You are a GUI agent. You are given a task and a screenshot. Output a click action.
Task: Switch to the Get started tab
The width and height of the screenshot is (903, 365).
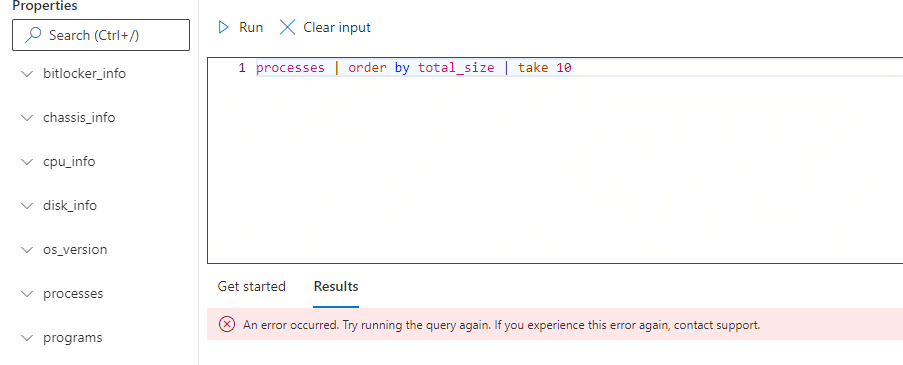(252, 286)
